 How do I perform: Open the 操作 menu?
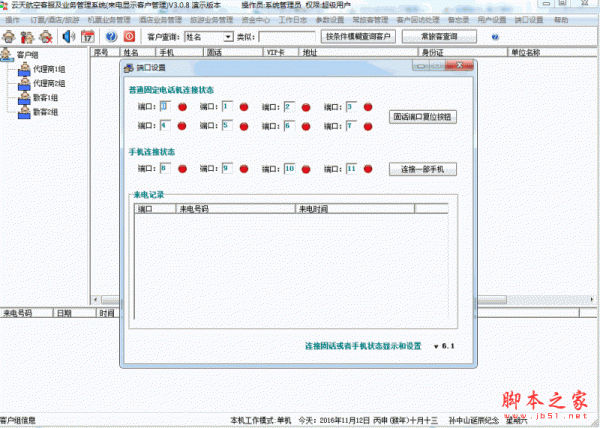pyautogui.click(x=13, y=20)
